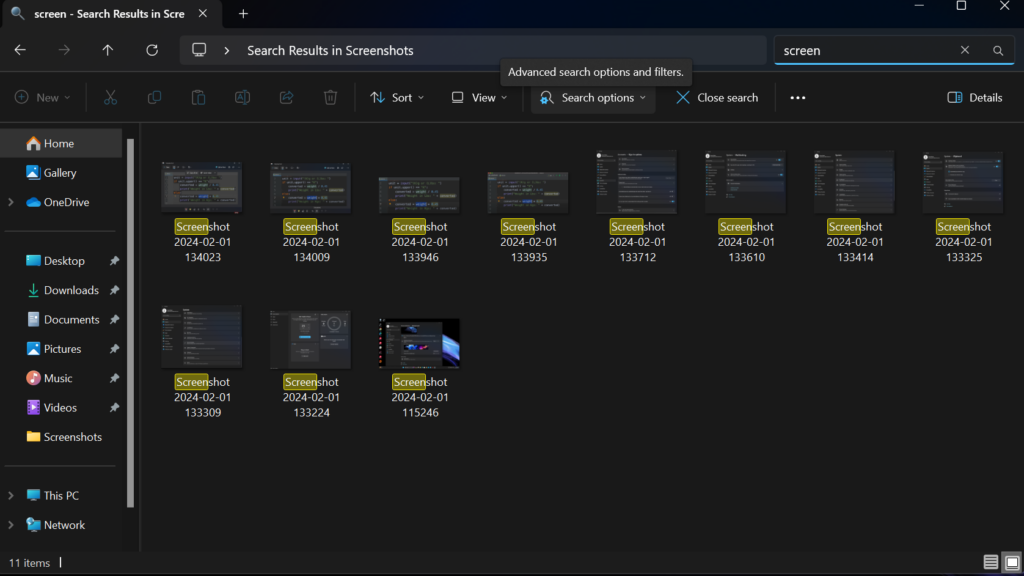This screenshot has width=1024, height=576.
Task: Switch to details view via status bar icon
Action: click(990, 562)
